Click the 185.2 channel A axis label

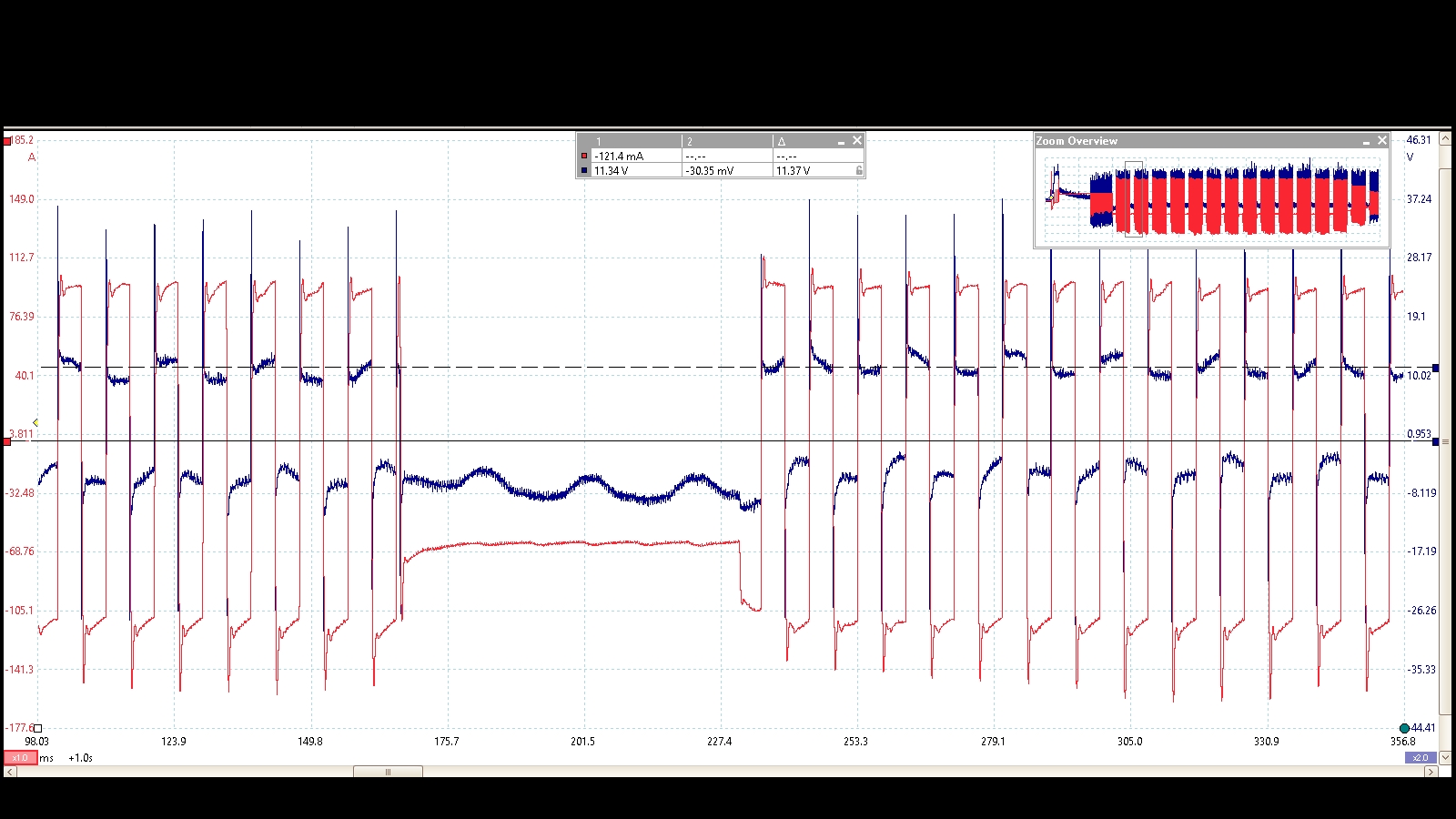tap(24, 140)
